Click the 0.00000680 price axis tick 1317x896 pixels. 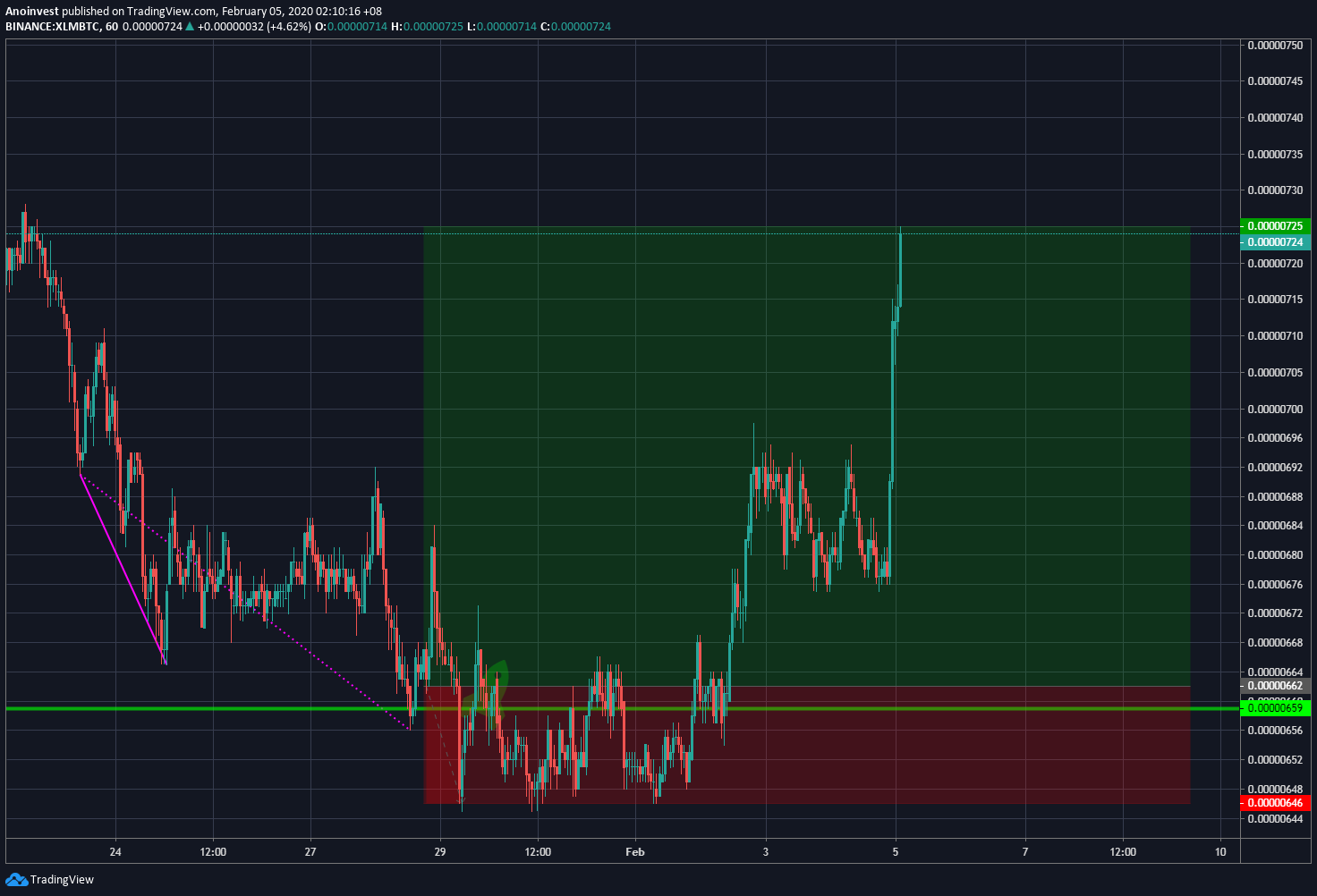(x=1275, y=554)
